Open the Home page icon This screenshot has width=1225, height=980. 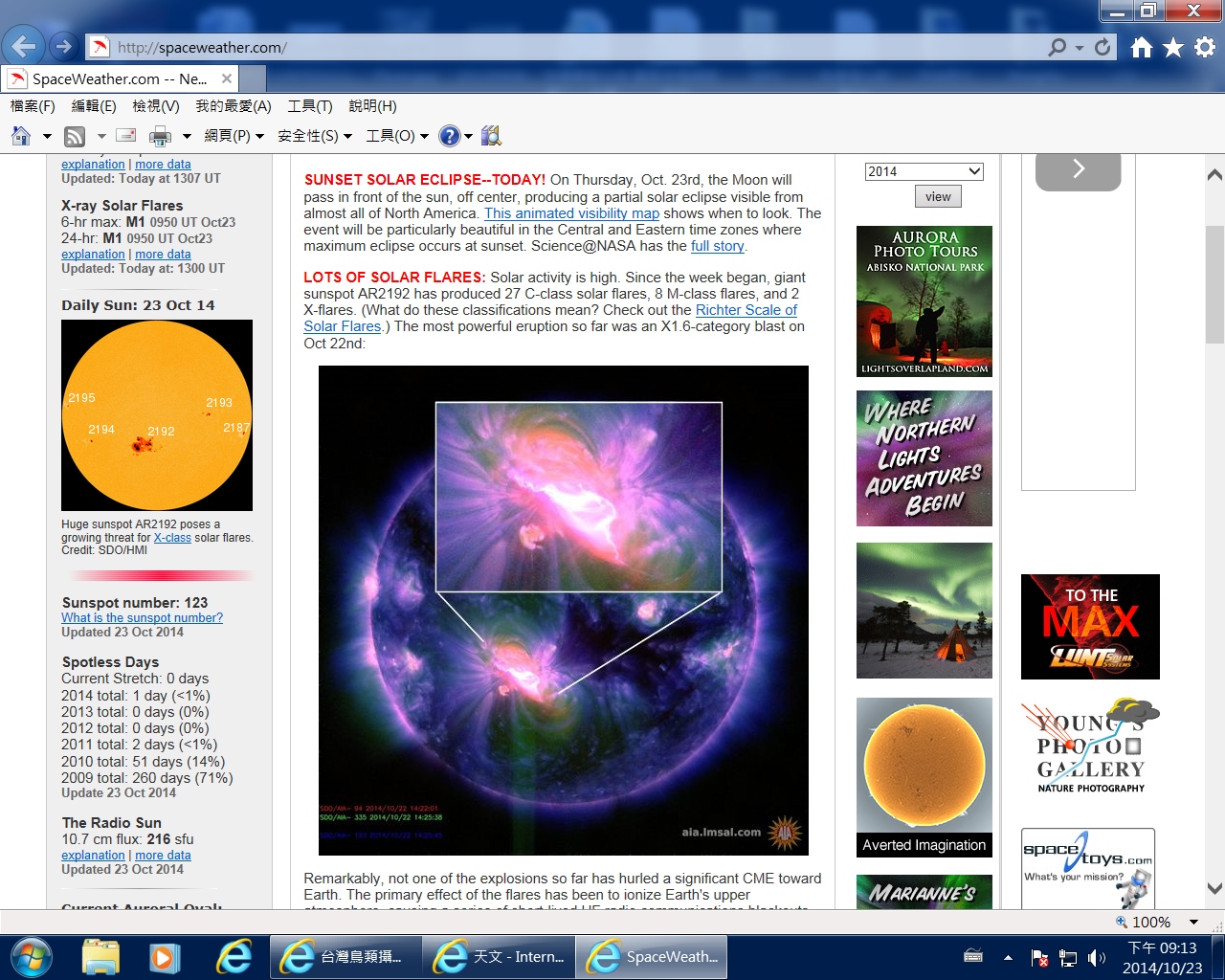[x=1142, y=47]
